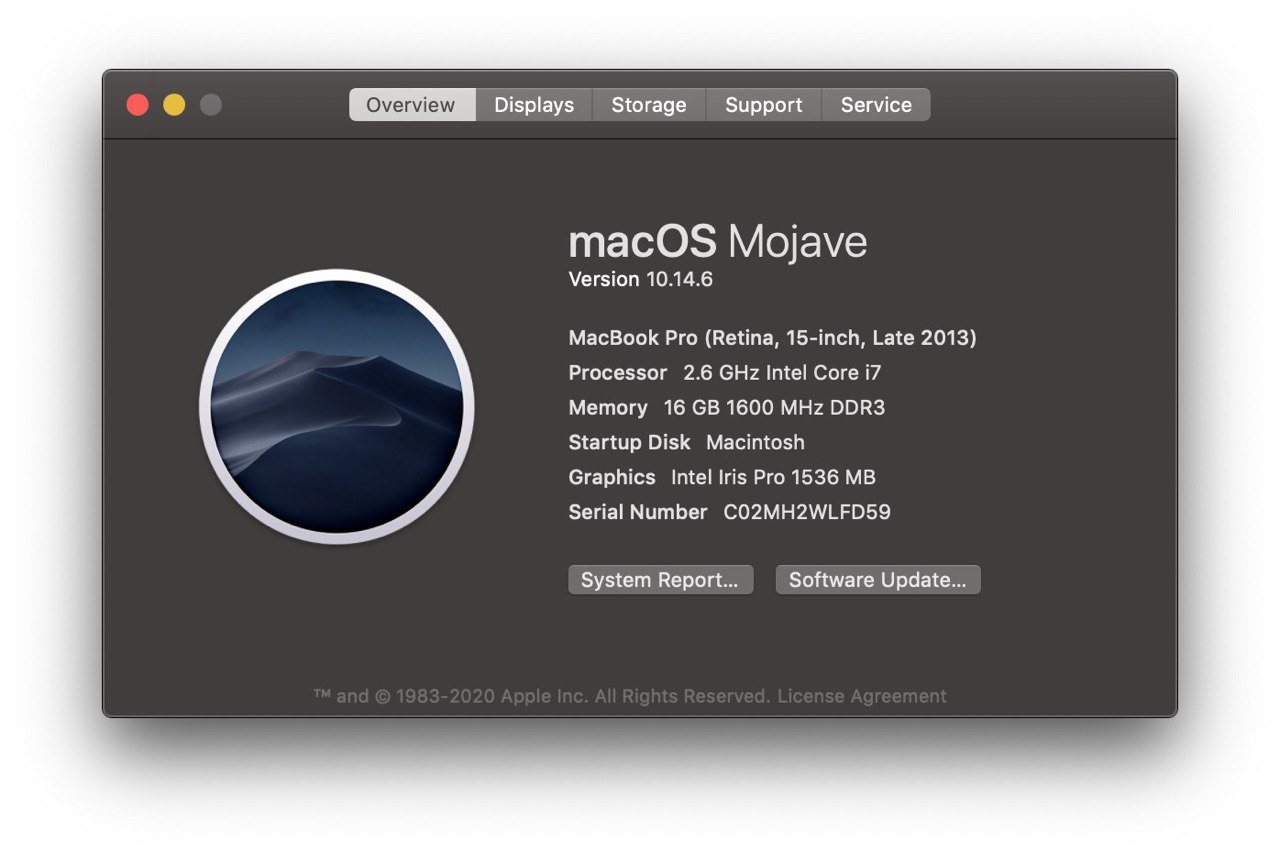This screenshot has height=853, width=1280.
Task: Click the Intel Iris Pro 1536 MB value
Action: tap(773, 477)
